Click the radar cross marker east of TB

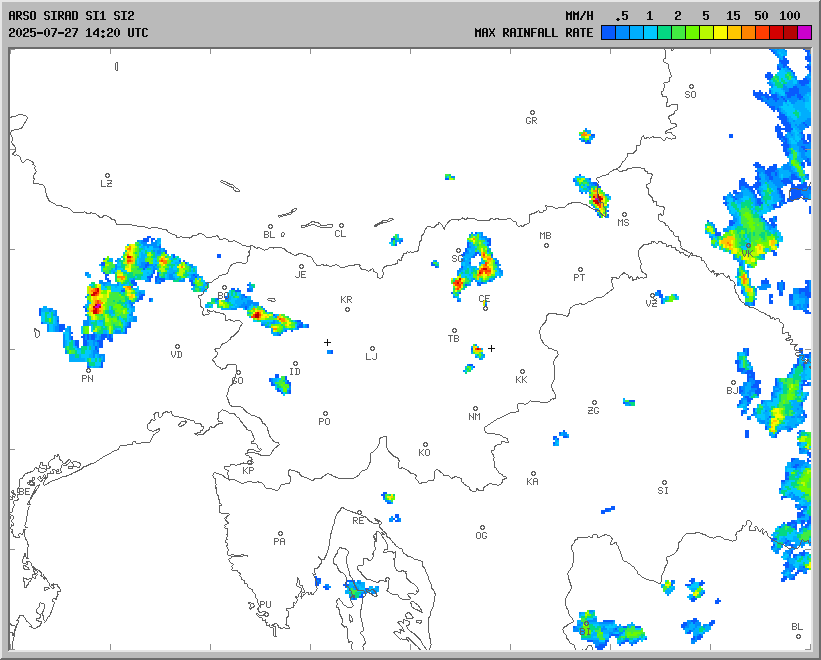[491, 348]
